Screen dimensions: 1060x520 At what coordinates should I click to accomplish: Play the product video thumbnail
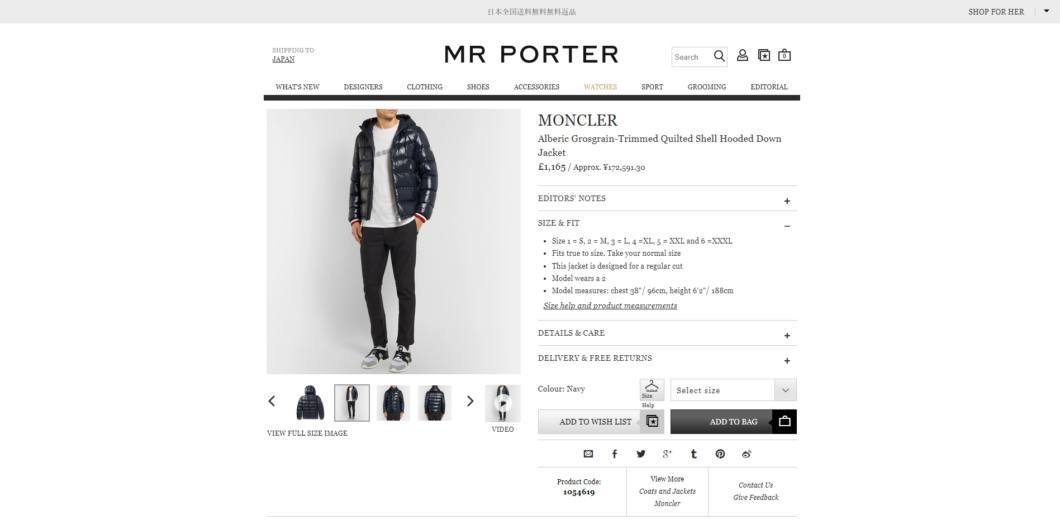(502, 403)
